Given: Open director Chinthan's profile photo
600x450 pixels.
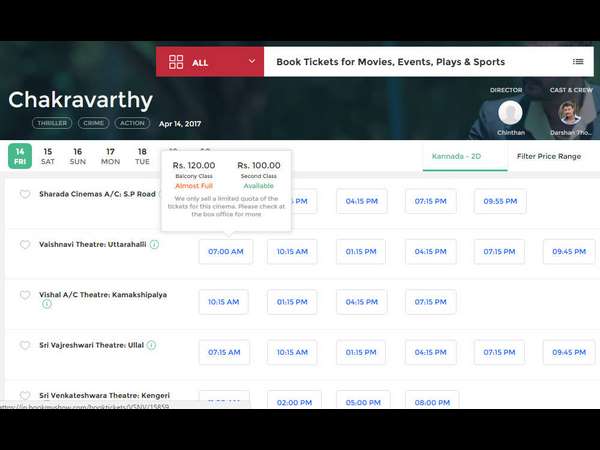Looking at the screenshot, I should [510, 112].
